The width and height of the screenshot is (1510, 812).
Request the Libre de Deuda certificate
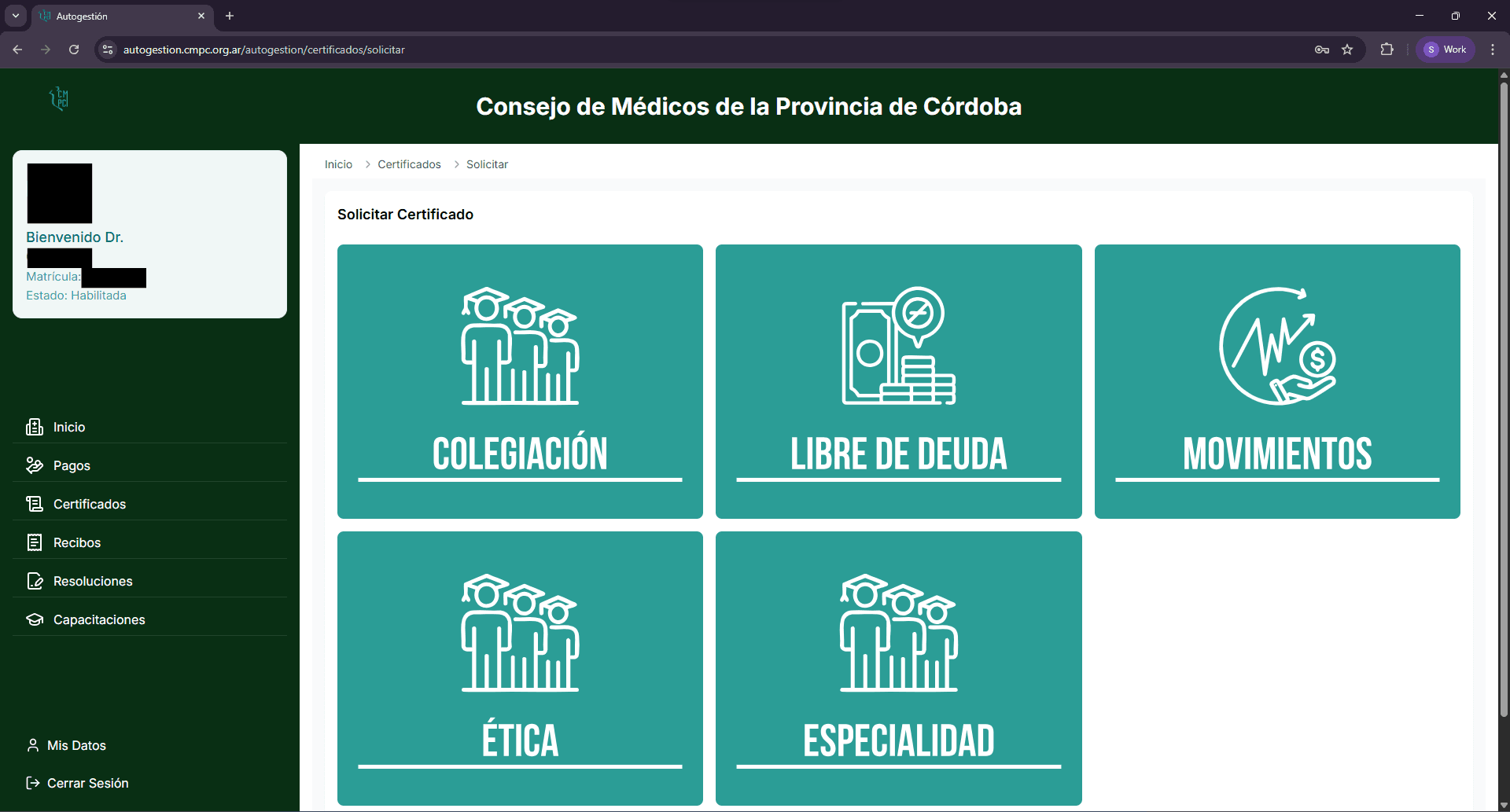click(x=898, y=382)
